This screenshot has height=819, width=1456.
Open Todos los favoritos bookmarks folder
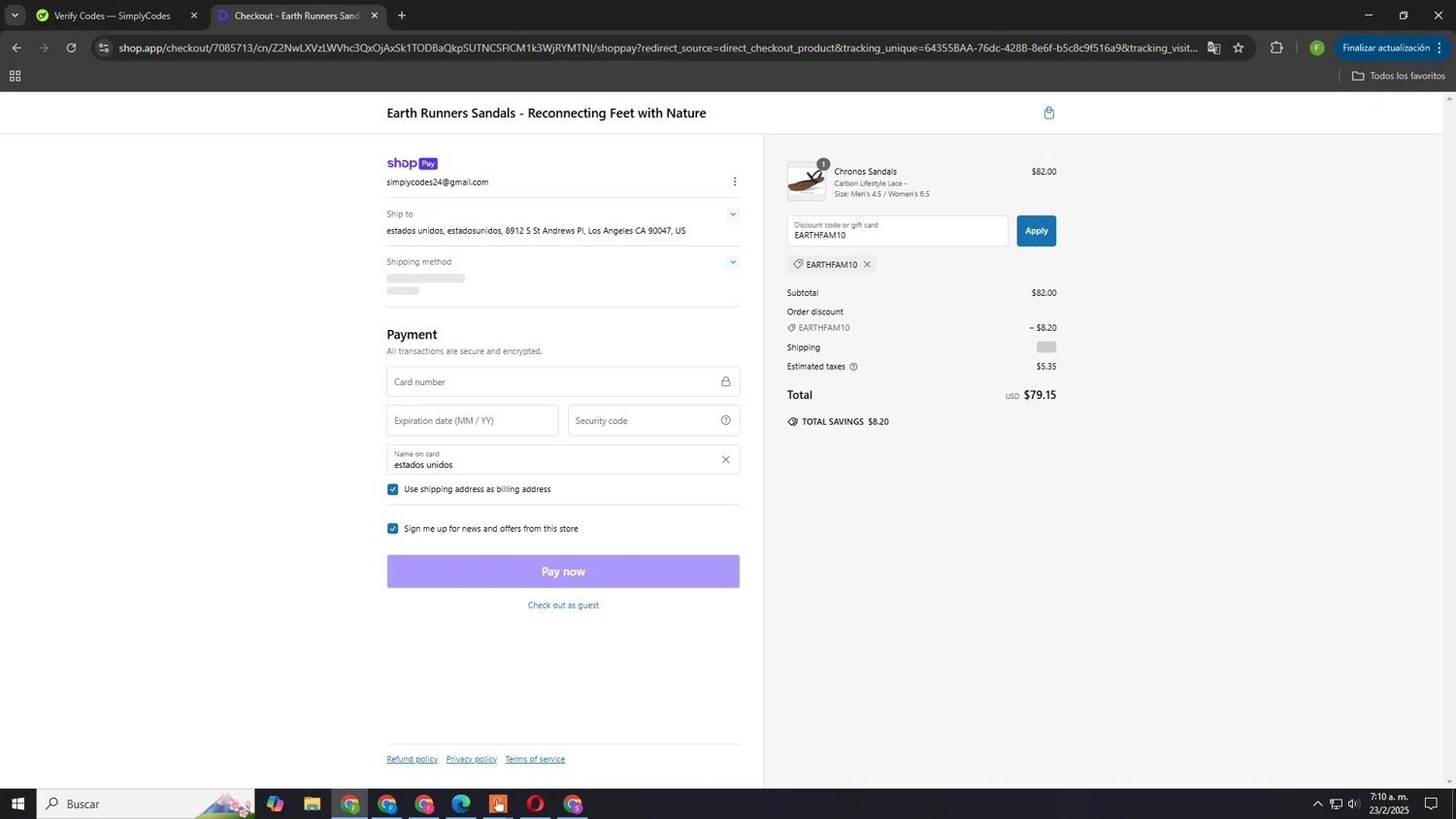point(1398,76)
